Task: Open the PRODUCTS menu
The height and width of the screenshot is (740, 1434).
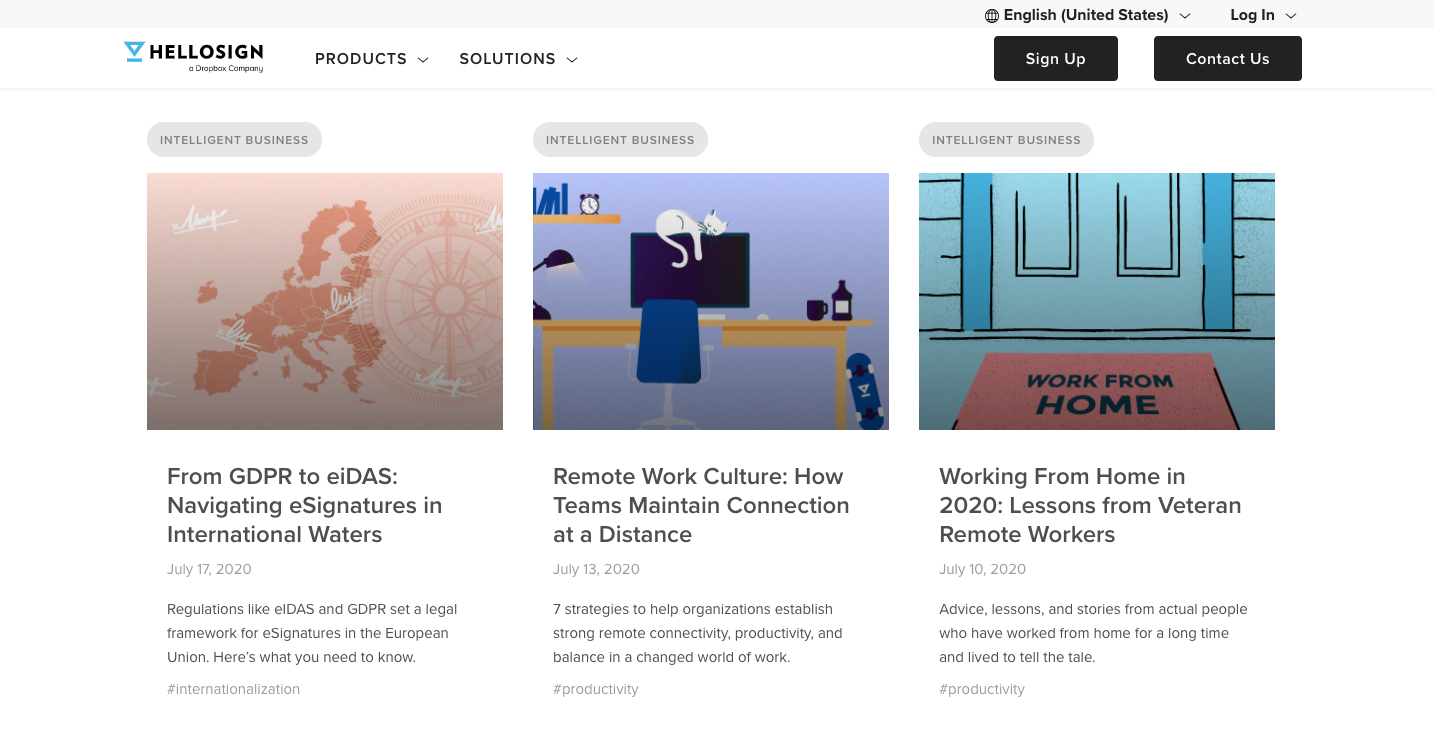Action: point(361,59)
